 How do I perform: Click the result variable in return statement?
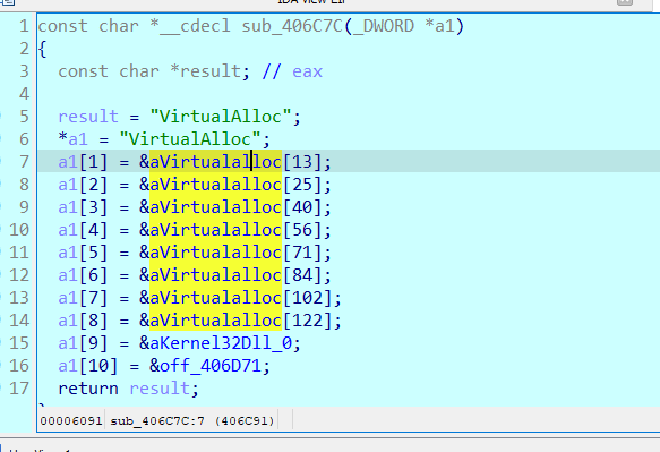pyautogui.click(x=167, y=388)
